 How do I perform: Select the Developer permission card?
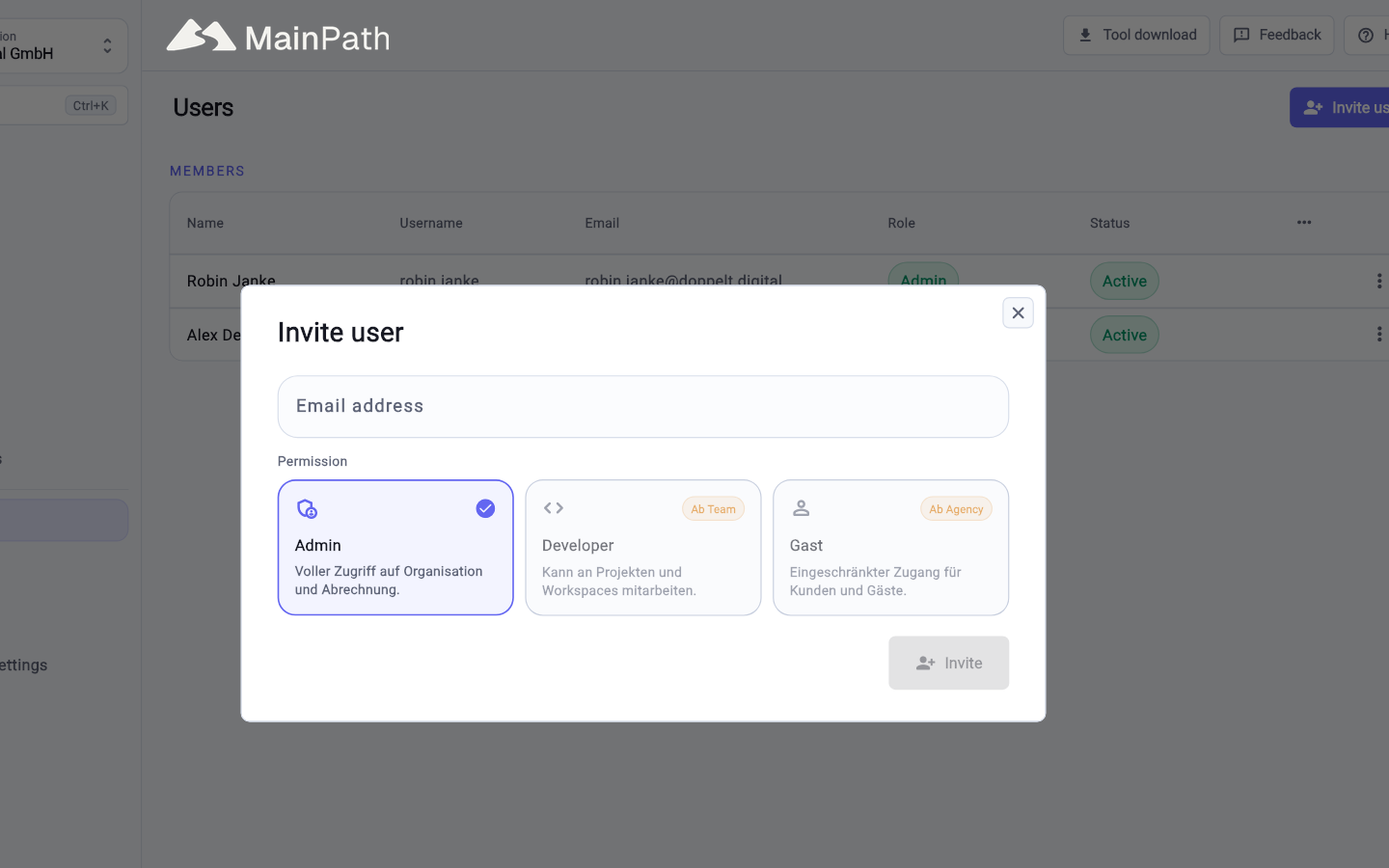642,547
